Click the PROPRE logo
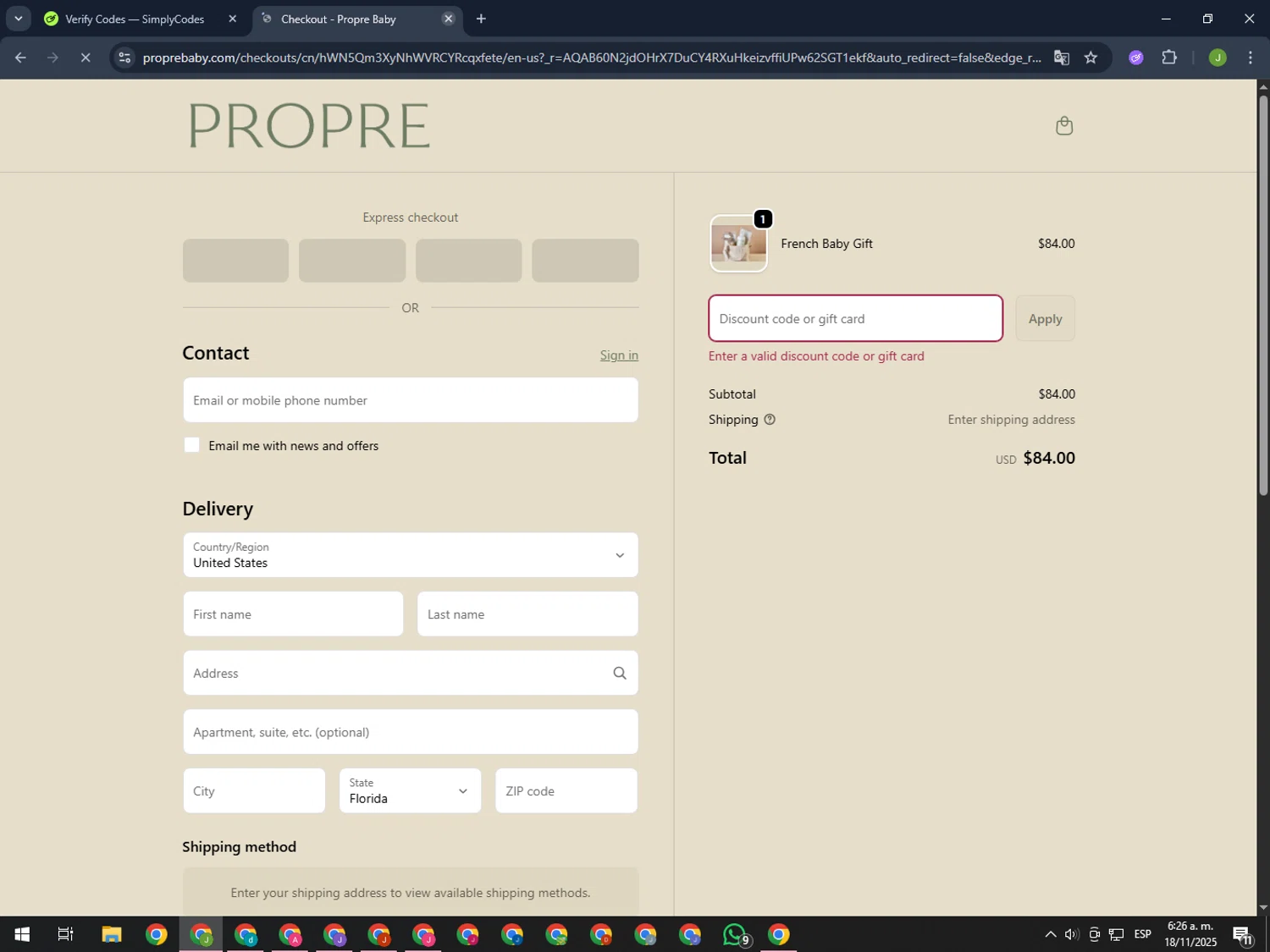The image size is (1270, 952). click(x=309, y=126)
